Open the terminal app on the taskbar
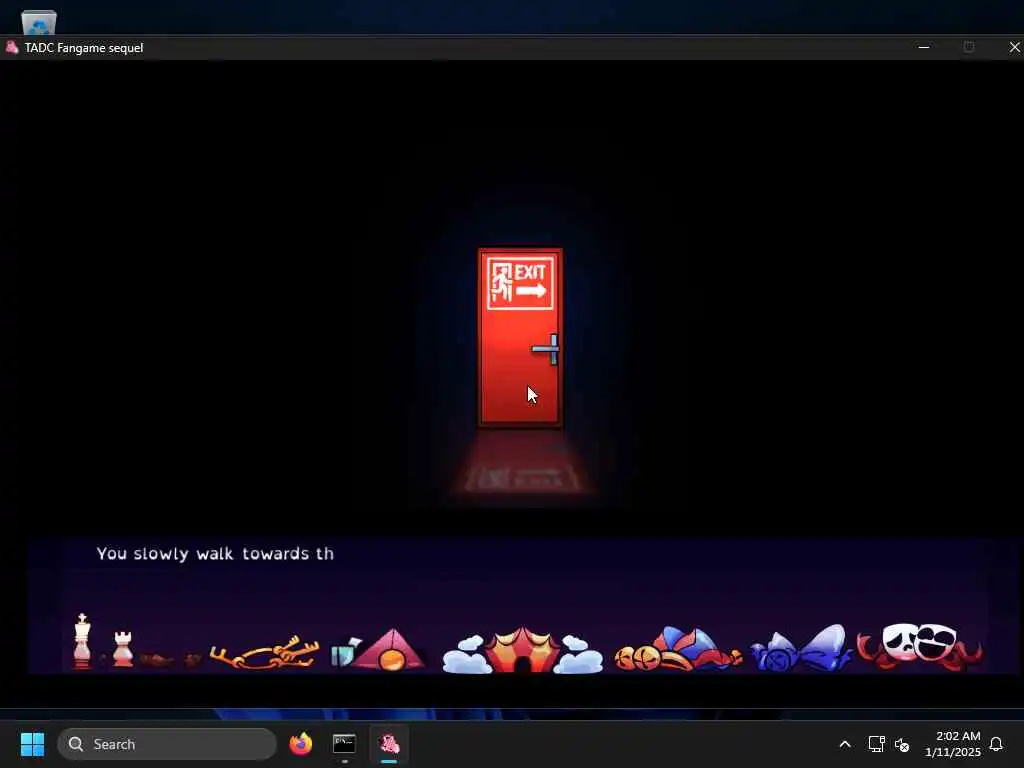 tap(344, 744)
